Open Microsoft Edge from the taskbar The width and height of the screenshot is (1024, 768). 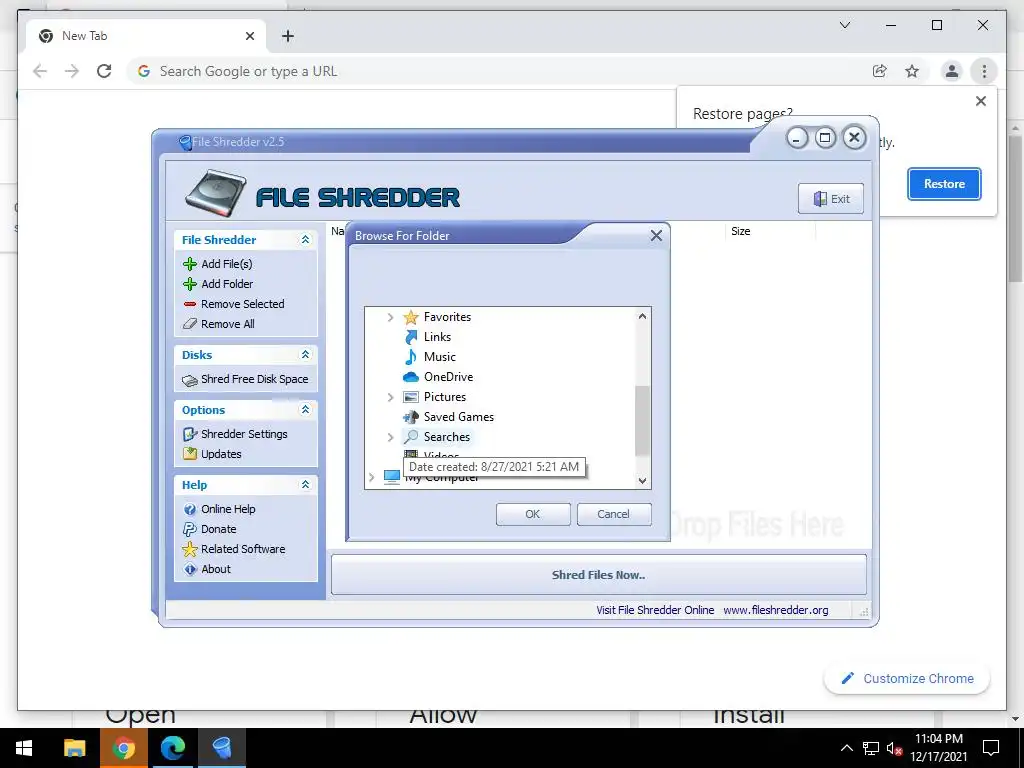(x=172, y=748)
